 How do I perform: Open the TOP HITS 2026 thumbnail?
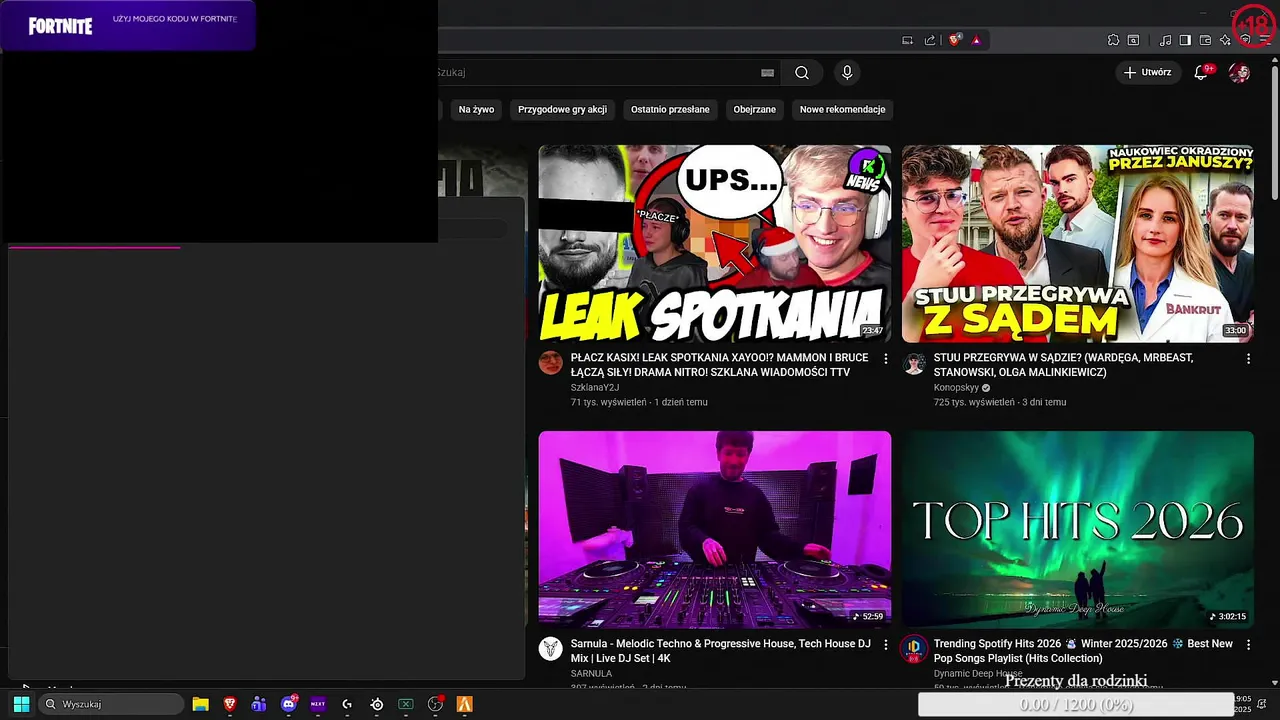tap(1077, 529)
